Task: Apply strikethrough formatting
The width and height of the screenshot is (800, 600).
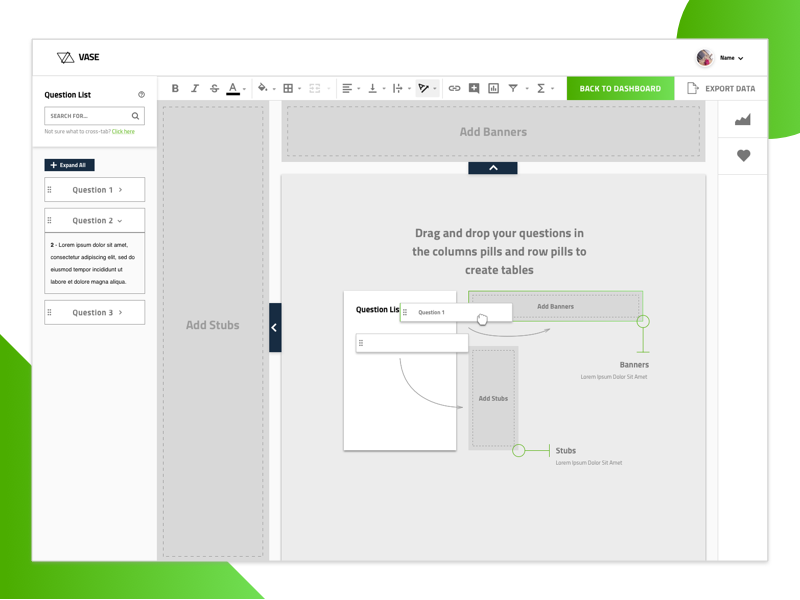Action: point(214,88)
